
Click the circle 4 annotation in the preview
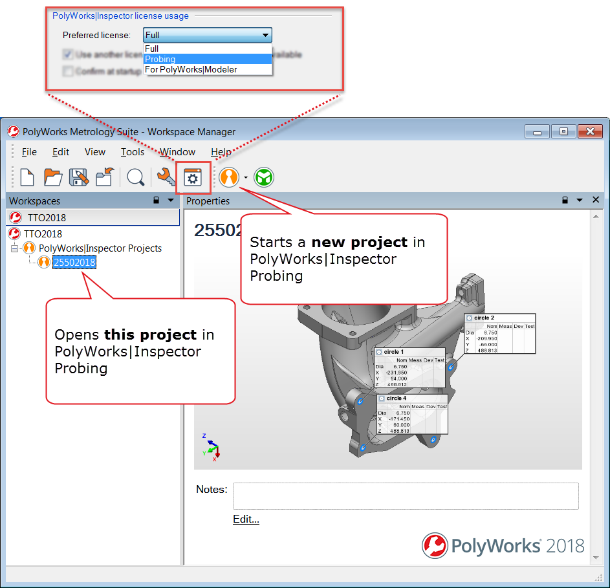click(x=412, y=414)
